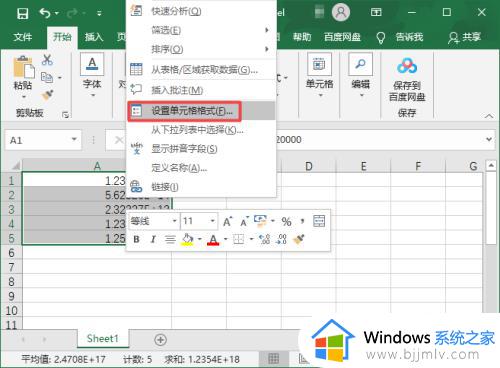Cut the selection with scissors icon
Image resolution: width=500 pixels, height=368 pixels.
[x=47, y=60]
